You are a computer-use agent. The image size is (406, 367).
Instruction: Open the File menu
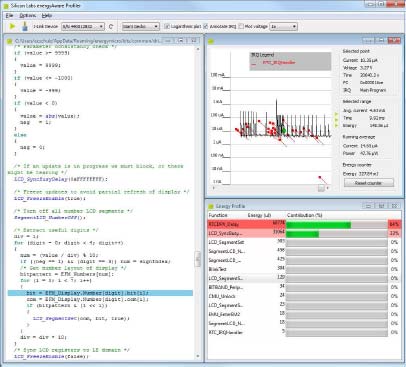point(9,16)
